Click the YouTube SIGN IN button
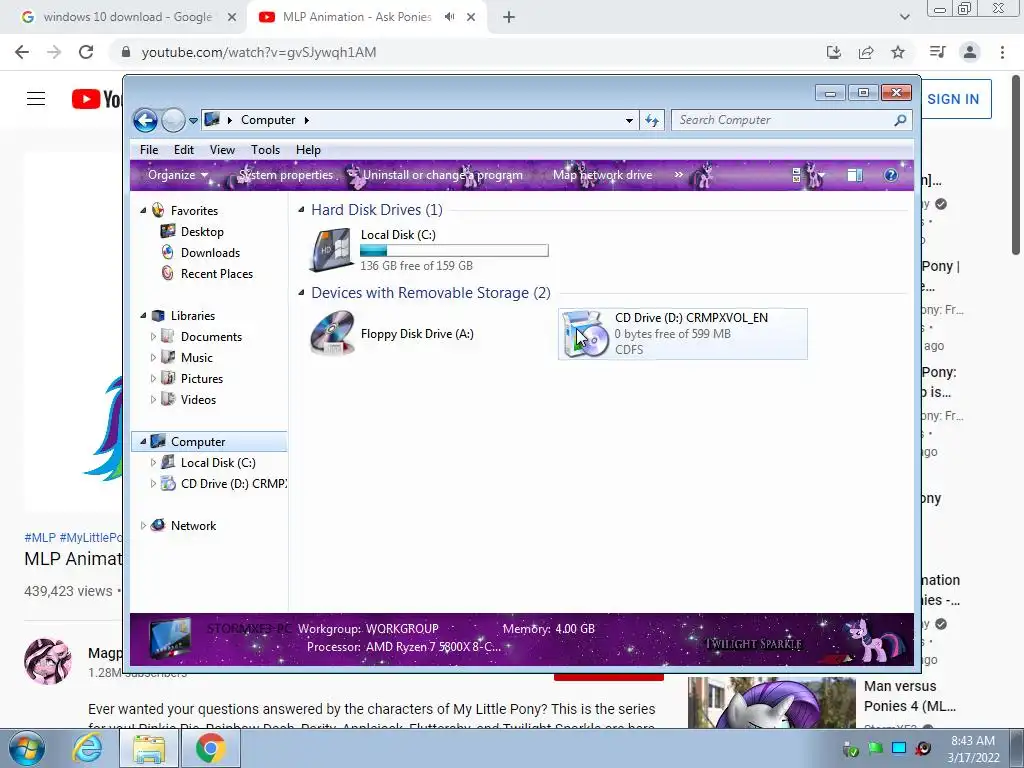The image size is (1024, 768). point(955,99)
